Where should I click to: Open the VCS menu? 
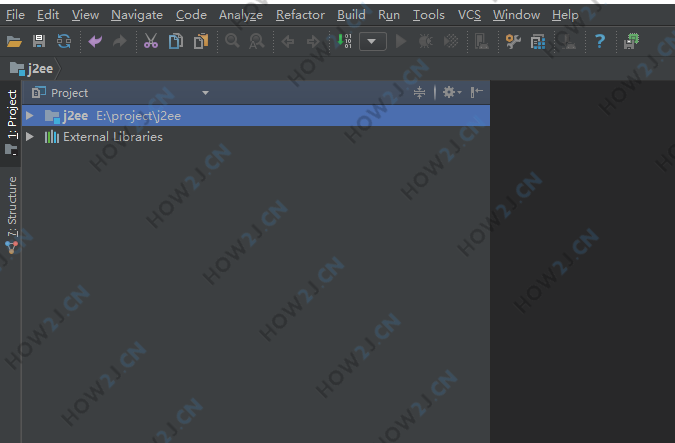(469, 15)
